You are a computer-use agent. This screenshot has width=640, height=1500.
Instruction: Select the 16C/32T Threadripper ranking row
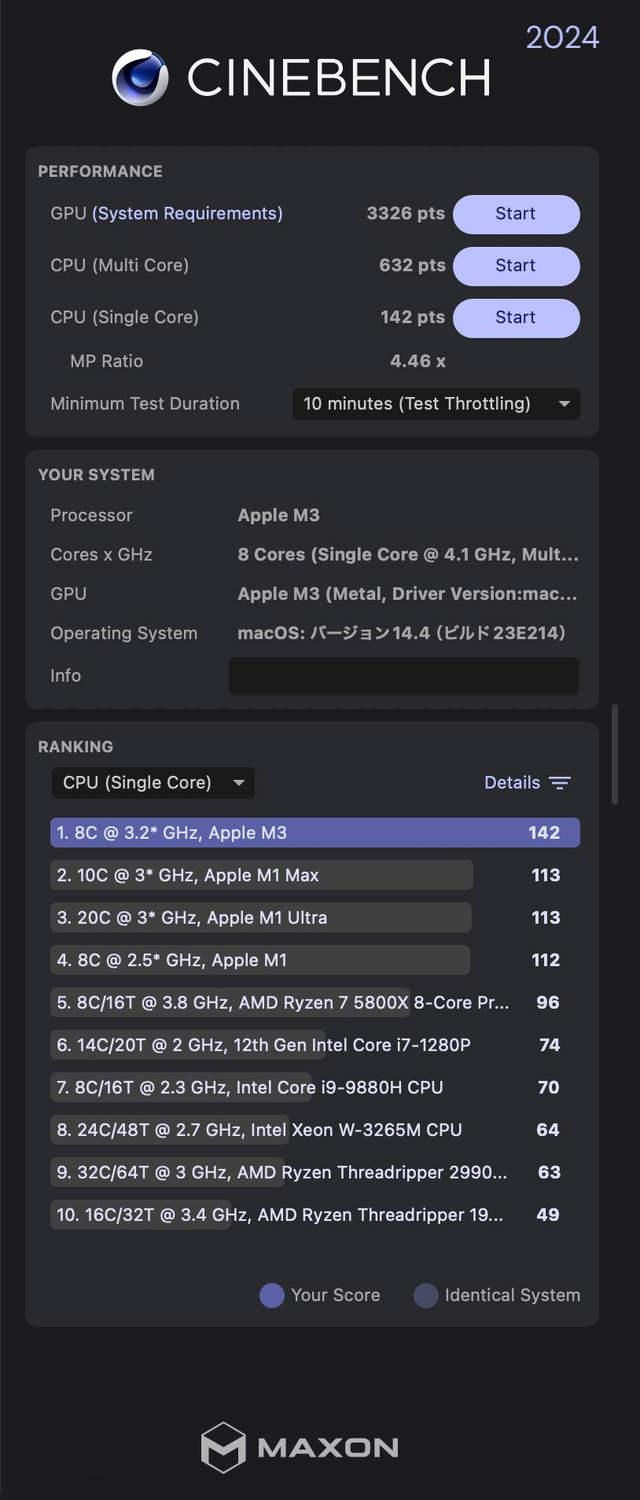click(315, 1215)
